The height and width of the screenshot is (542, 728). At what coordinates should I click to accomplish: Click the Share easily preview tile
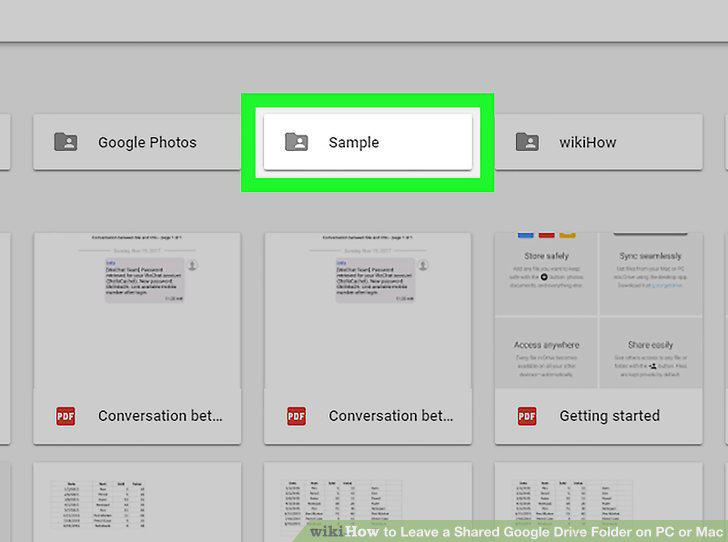[650, 353]
